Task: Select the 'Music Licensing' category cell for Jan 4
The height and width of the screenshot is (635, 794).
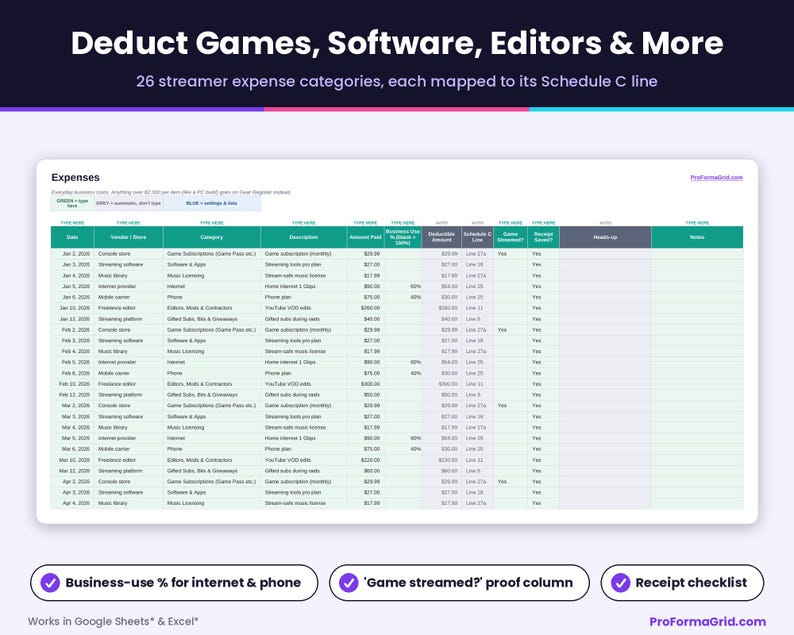Action: (x=212, y=275)
